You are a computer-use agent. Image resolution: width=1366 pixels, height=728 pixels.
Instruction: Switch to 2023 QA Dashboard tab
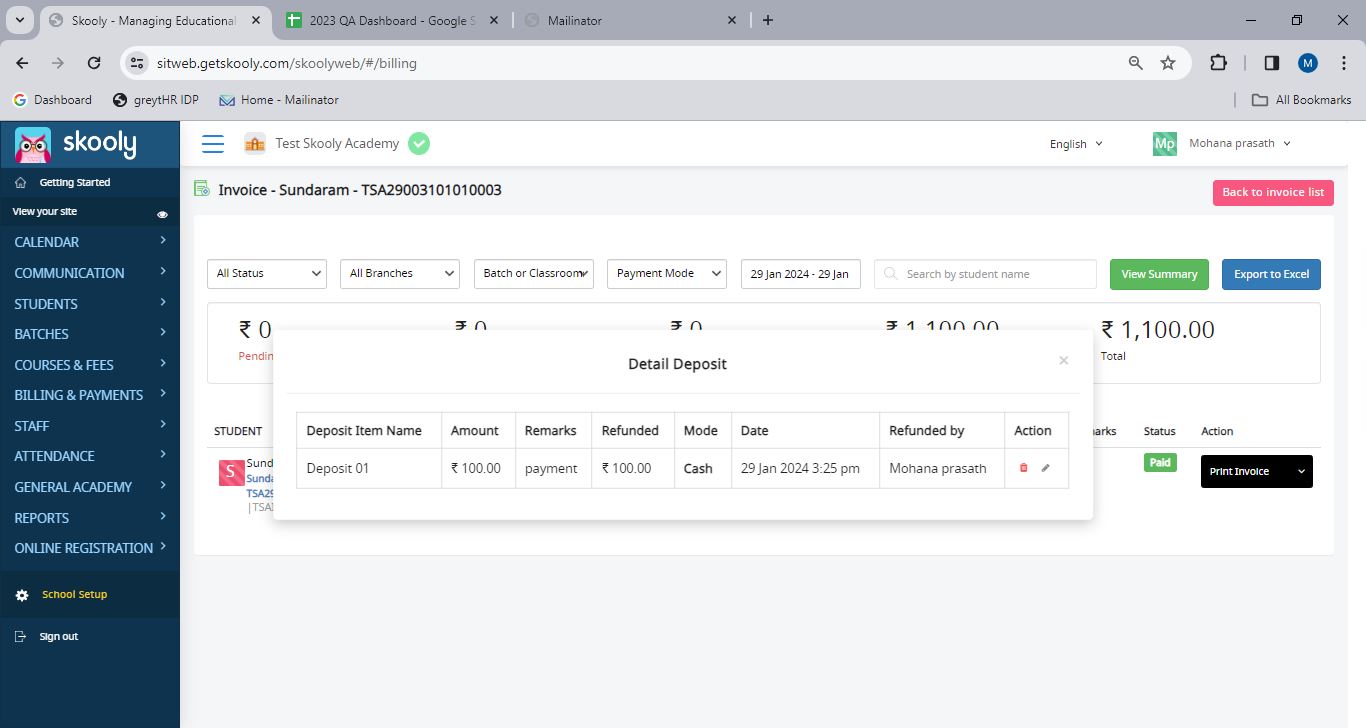pos(393,20)
